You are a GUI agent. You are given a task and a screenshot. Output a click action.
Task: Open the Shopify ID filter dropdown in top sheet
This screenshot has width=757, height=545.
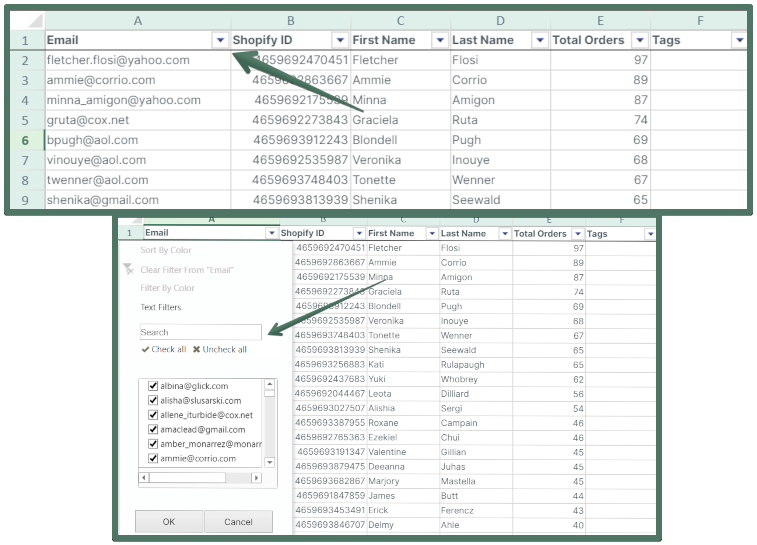coord(340,40)
